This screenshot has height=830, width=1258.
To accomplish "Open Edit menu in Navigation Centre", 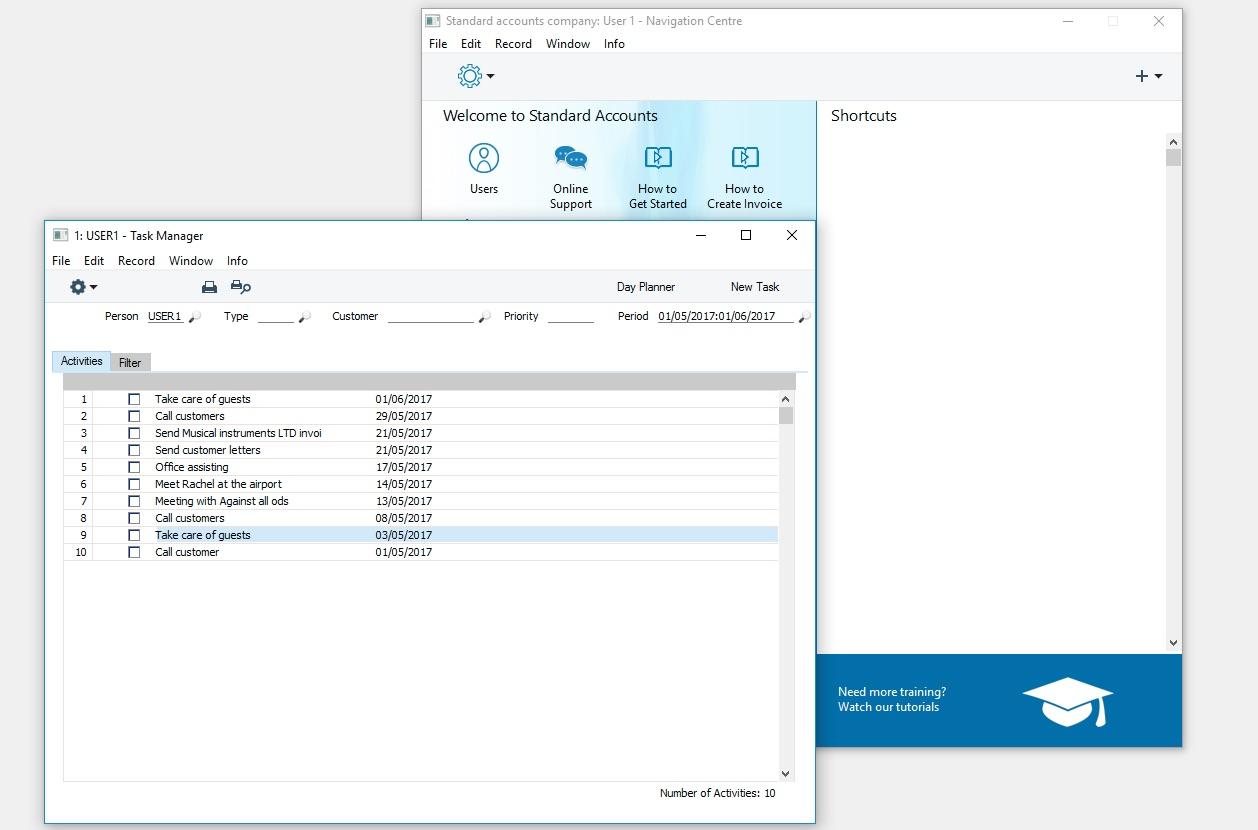I will tap(471, 44).
